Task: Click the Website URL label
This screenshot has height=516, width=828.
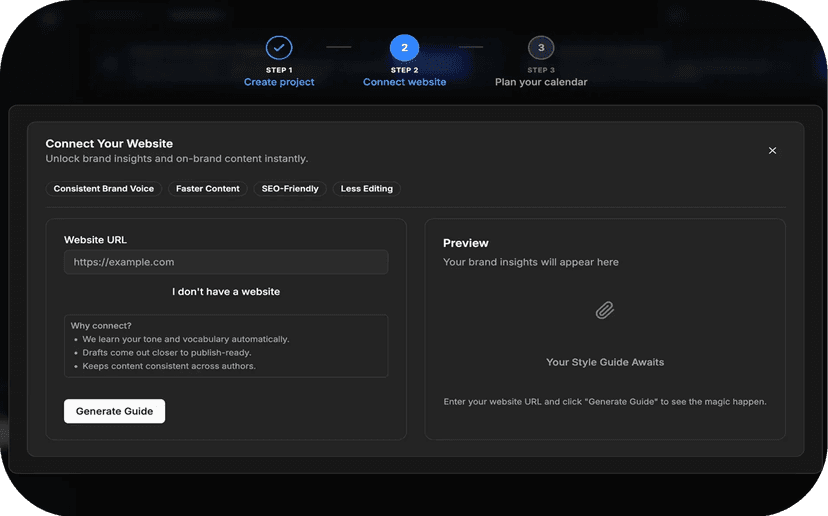Action: [x=96, y=240]
